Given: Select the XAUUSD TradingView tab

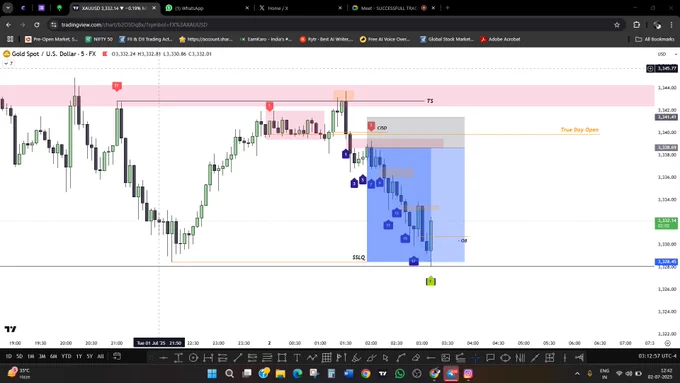Looking at the screenshot, I should (114, 8).
